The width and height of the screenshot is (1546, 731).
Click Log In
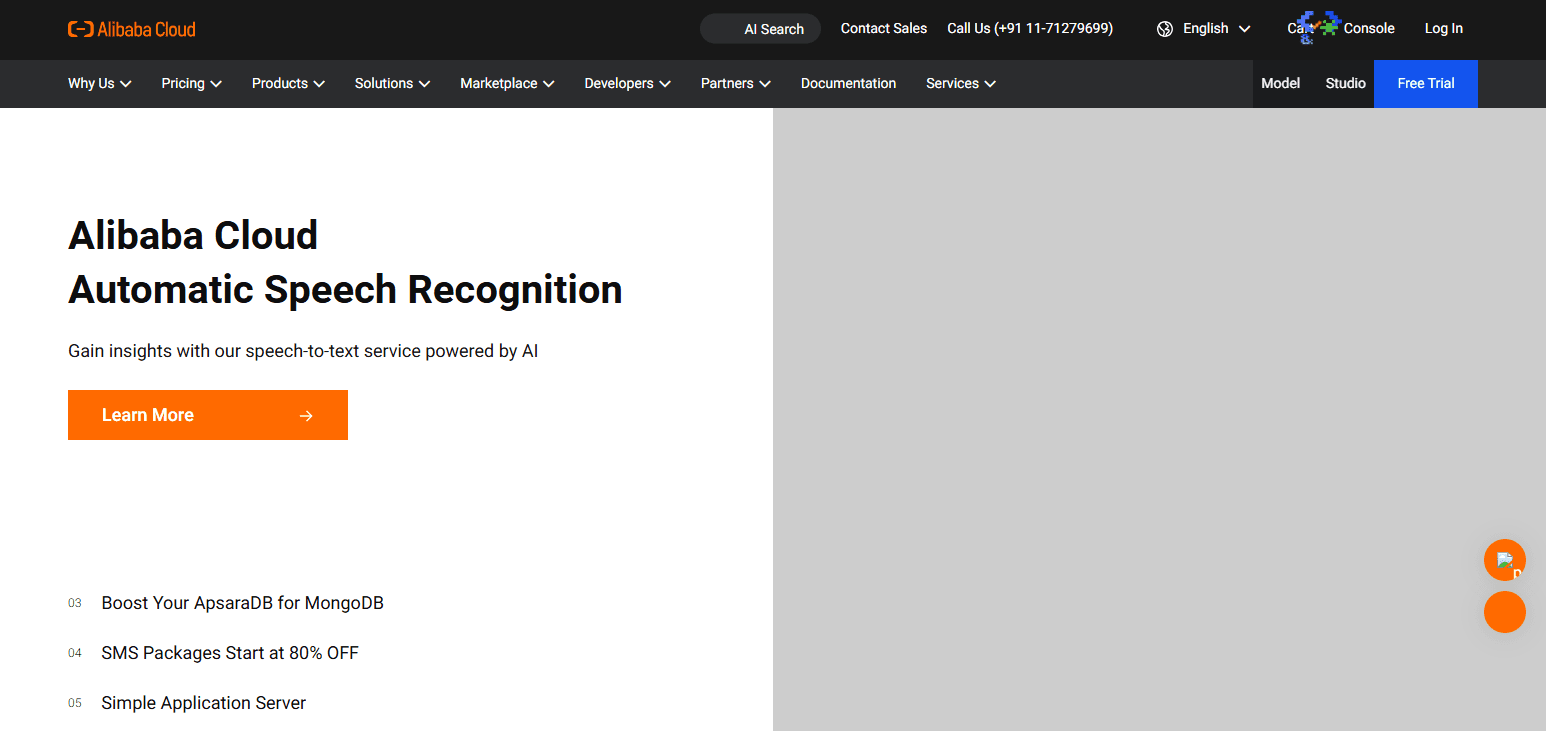(1443, 28)
